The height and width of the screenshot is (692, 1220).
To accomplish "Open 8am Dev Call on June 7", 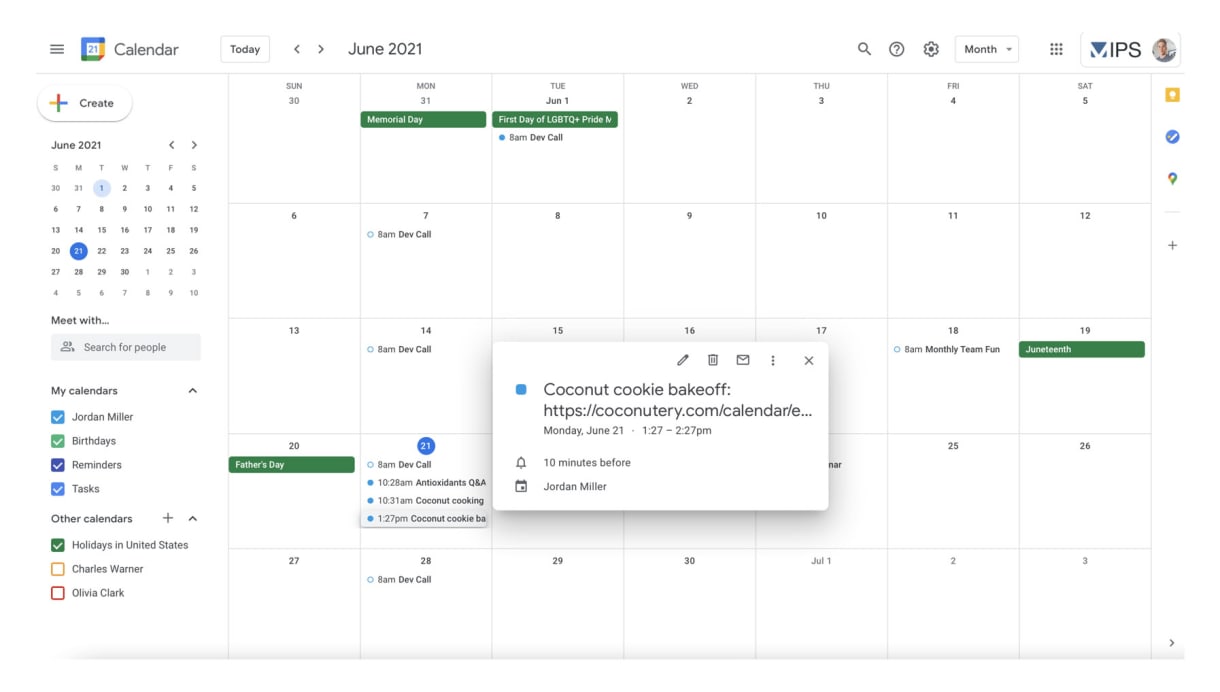I will (x=424, y=234).
